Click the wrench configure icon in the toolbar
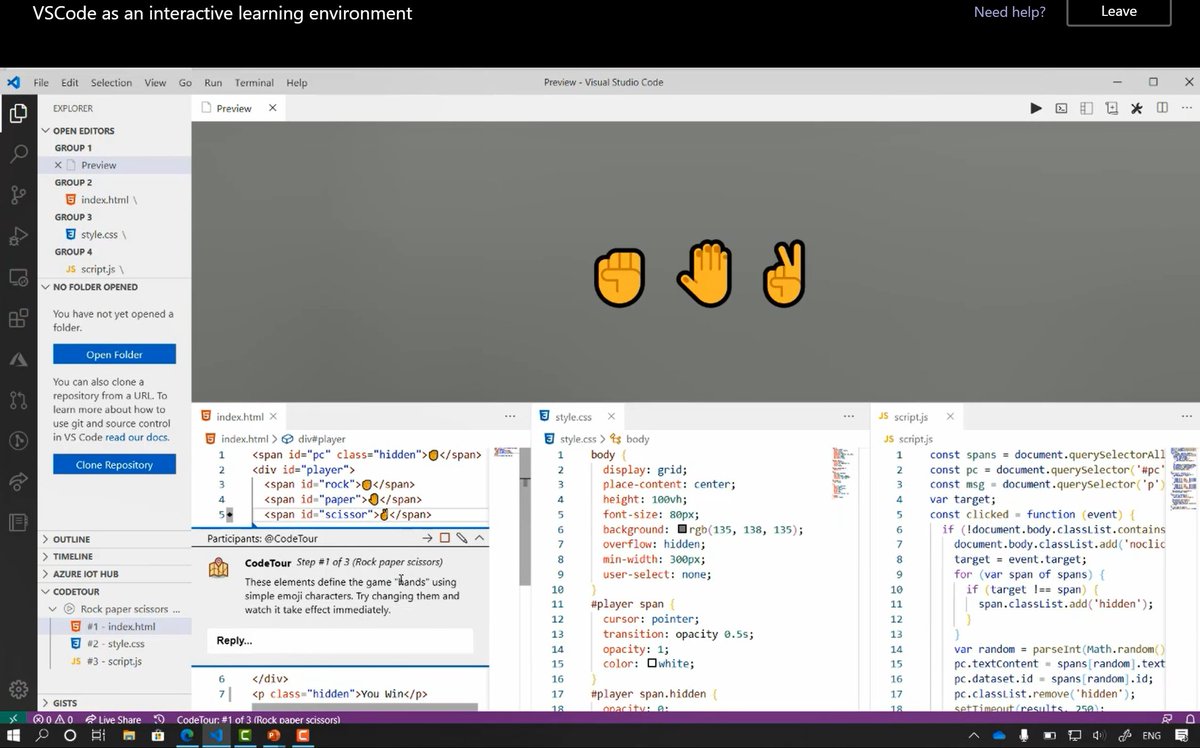This screenshot has width=1200, height=748. tap(1136, 108)
